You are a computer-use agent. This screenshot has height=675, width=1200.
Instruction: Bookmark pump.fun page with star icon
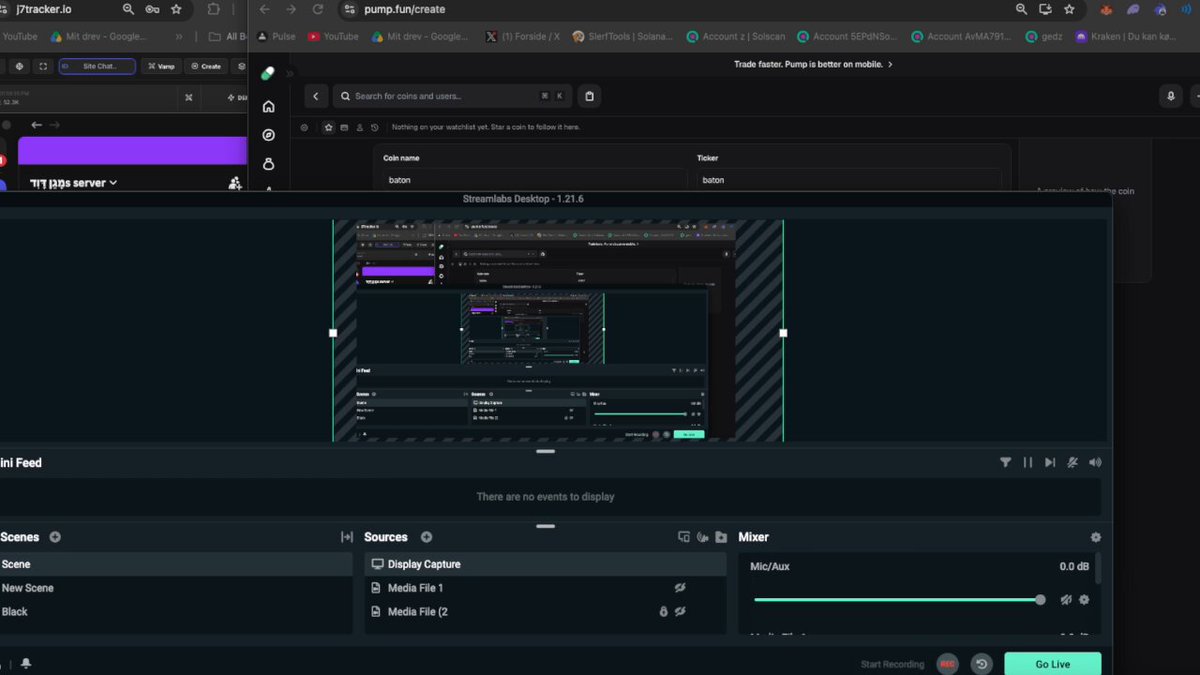1069,9
